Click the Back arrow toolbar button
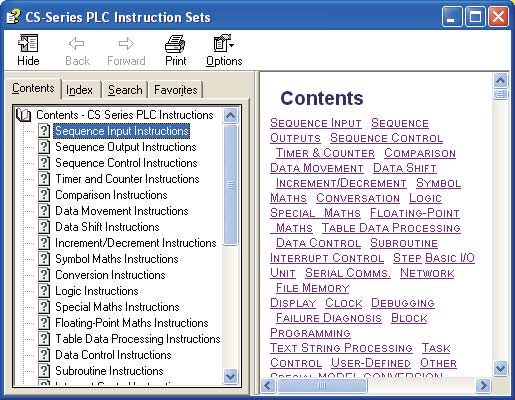 77,50
